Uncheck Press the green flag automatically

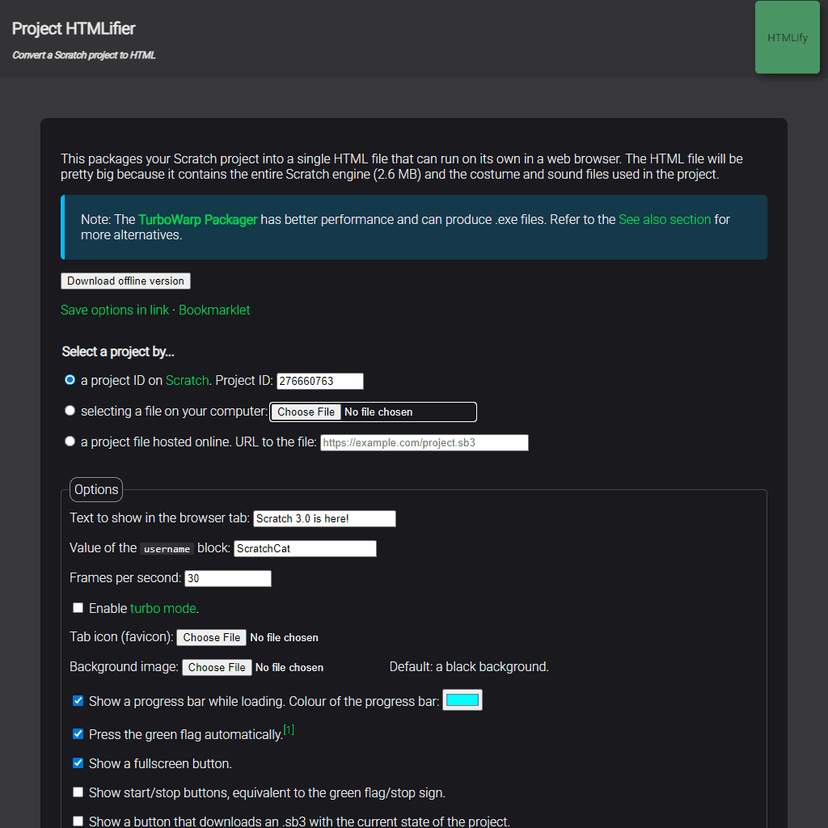click(78, 734)
